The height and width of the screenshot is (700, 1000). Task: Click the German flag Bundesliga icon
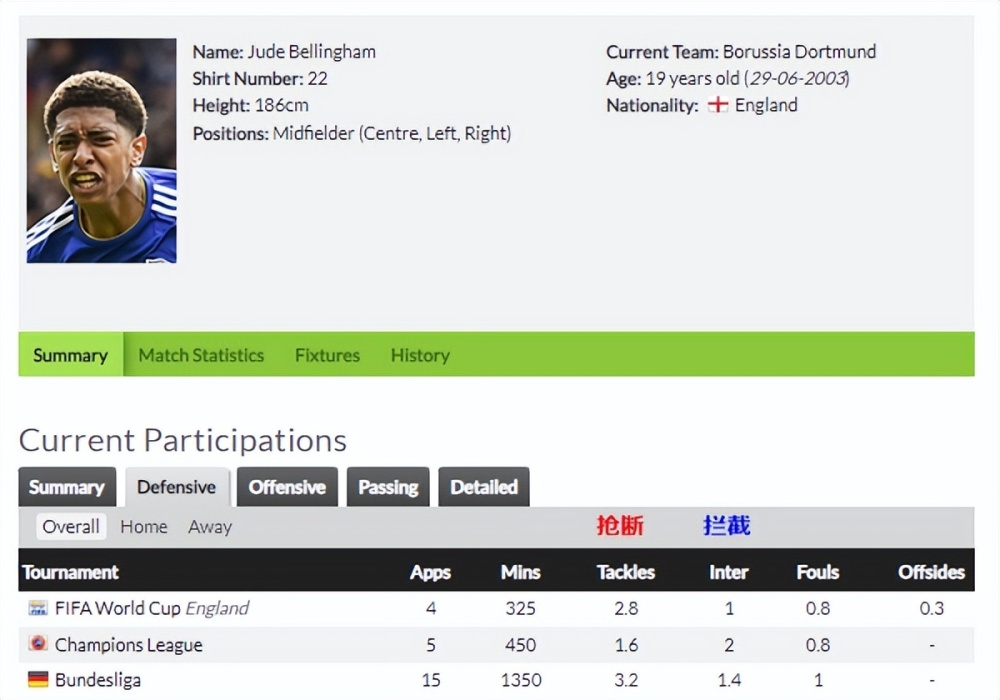point(38,680)
